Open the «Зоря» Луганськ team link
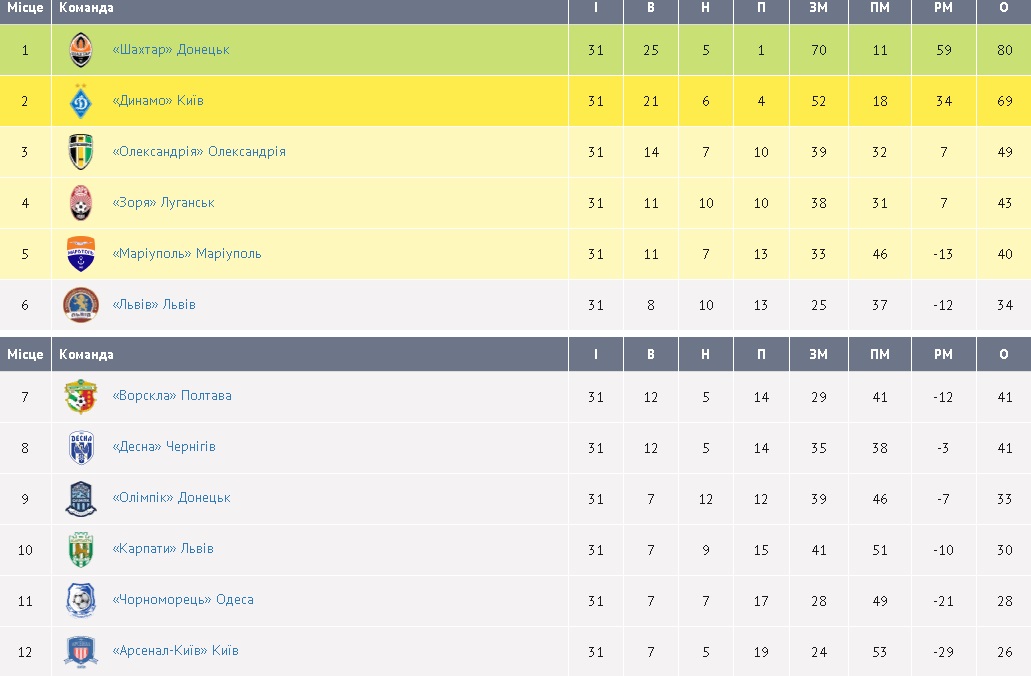Screen dimensions: 1031x676 point(164,203)
